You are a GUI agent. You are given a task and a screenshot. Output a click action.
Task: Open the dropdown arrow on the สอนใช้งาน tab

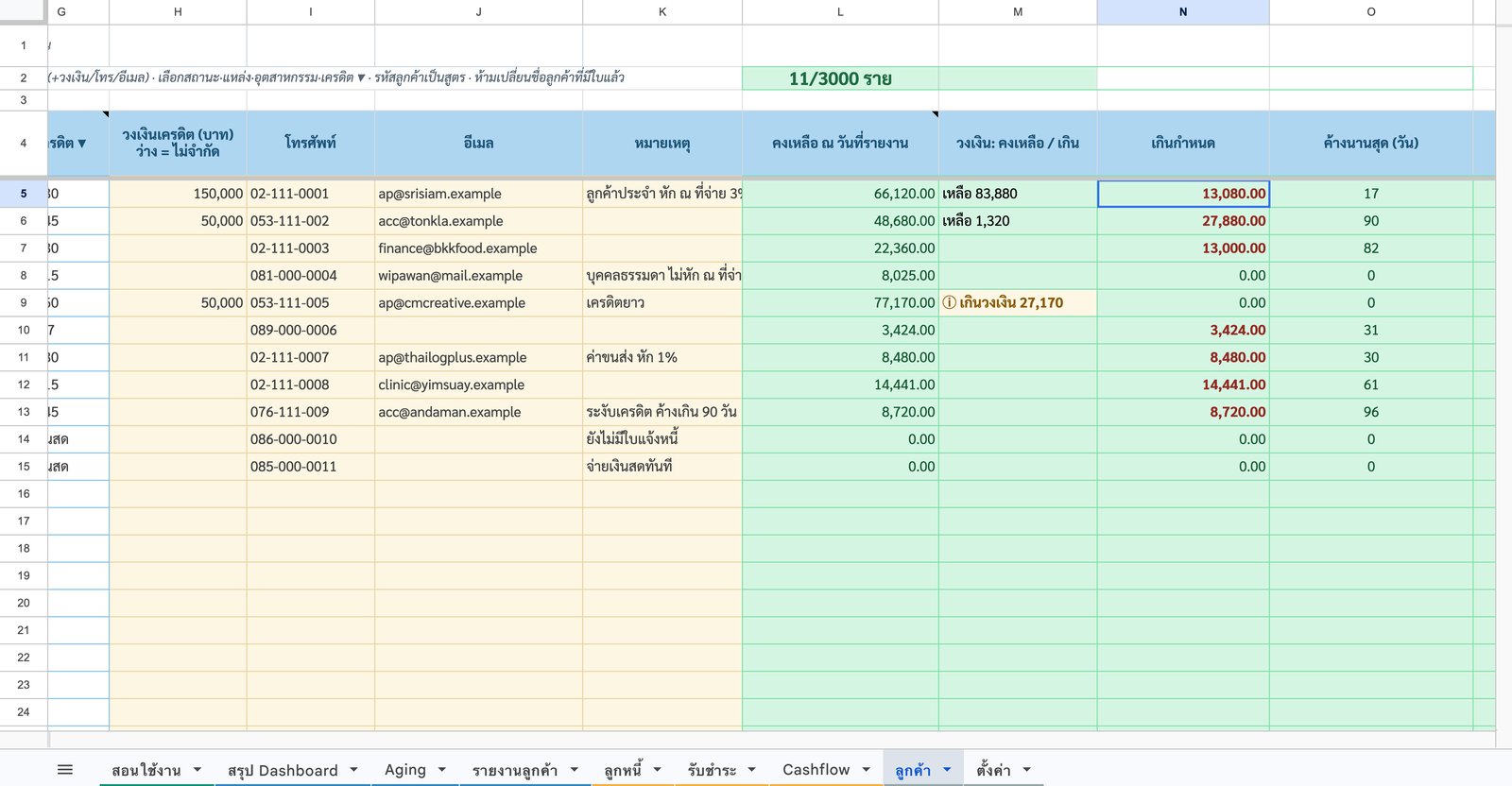point(198,770)
